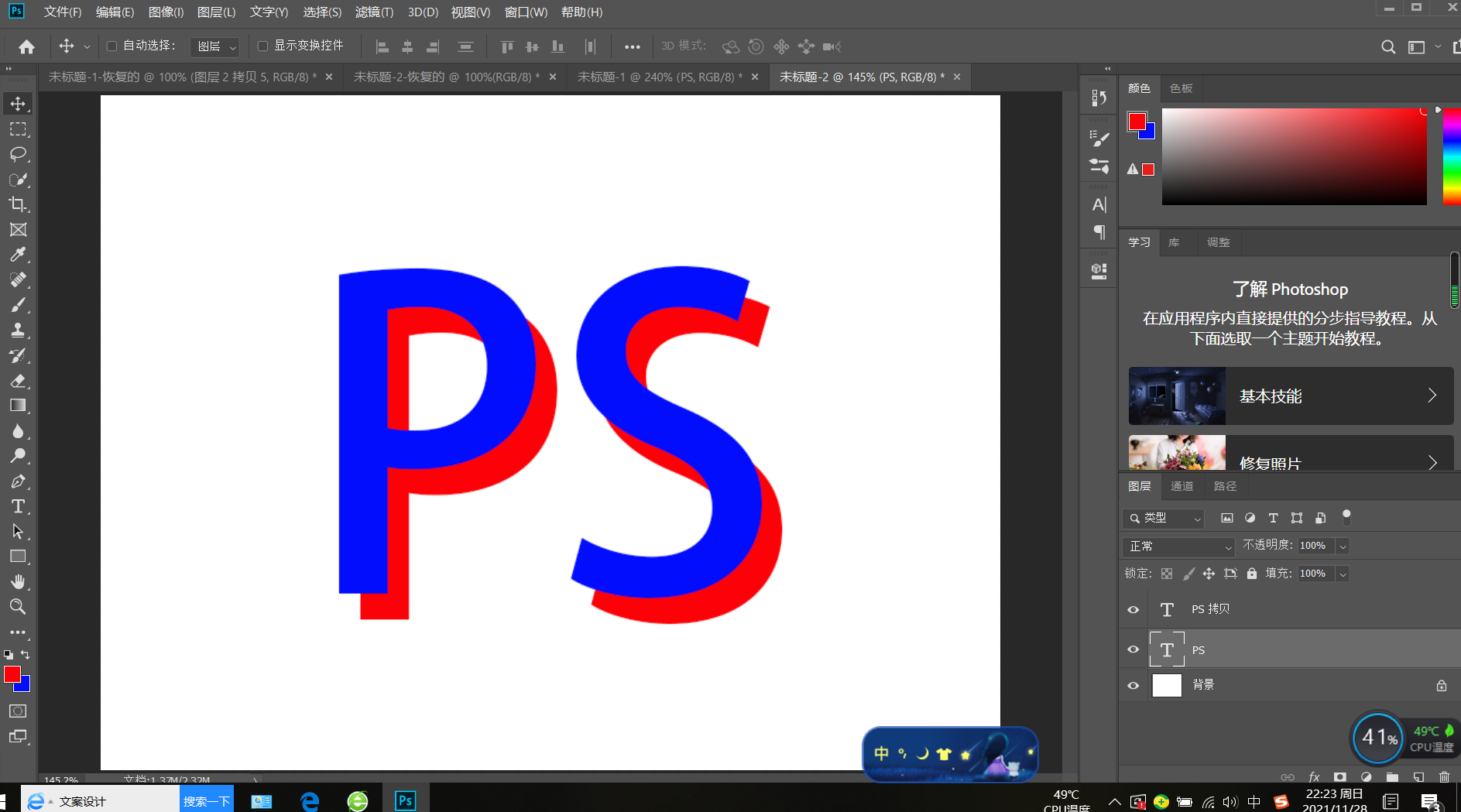Enable the 自动选择 checkbox
1461x812 pixels.
click(x=111, y=46)
